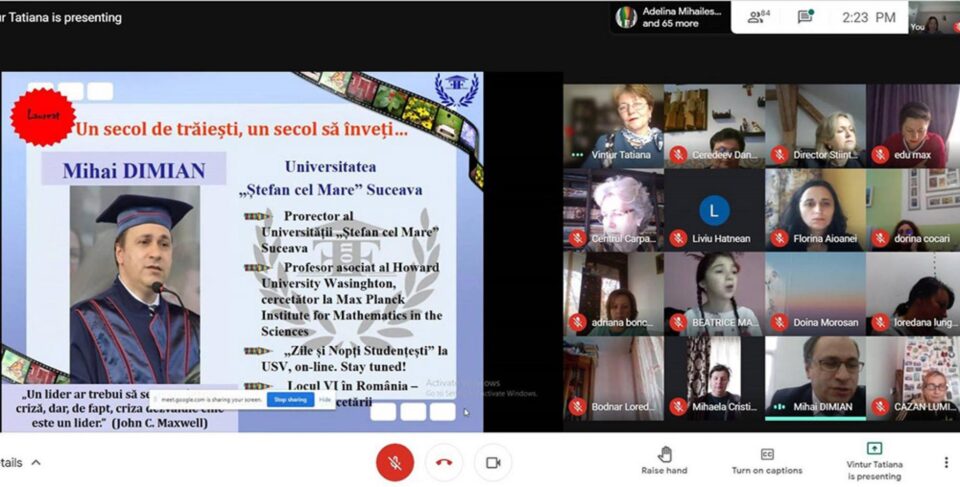Image resolution: width=960 pixels, height=487 pixels.
Task: Click 'Universitatea Ștefan cel Mare Suceava' heading
Action: coord(331,178)
